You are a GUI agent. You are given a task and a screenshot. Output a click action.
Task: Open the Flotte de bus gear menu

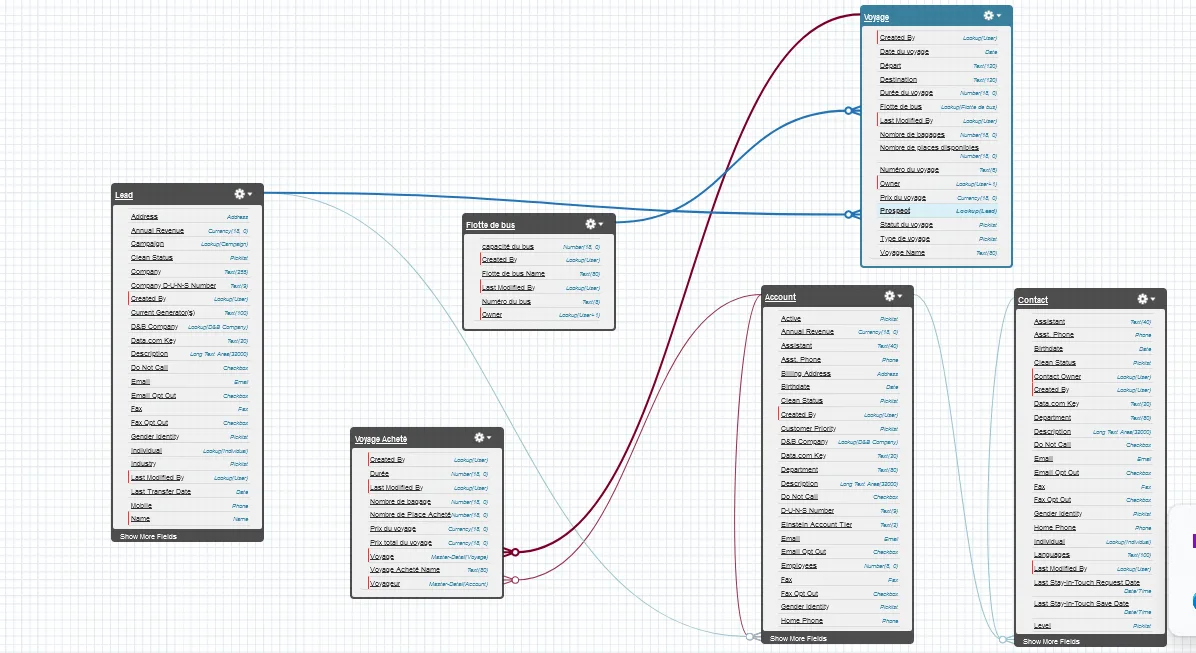click(x=594, y=224)
